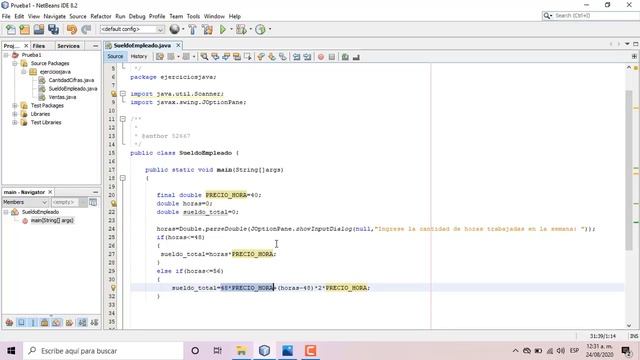Open File Explorer from the taskbar
640x360 pixels.
point(241,351)
